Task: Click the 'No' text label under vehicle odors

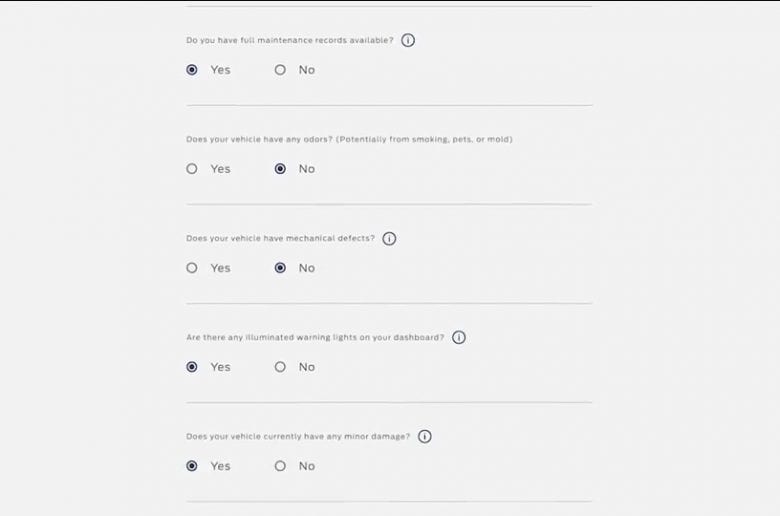Action: point(306,169)
